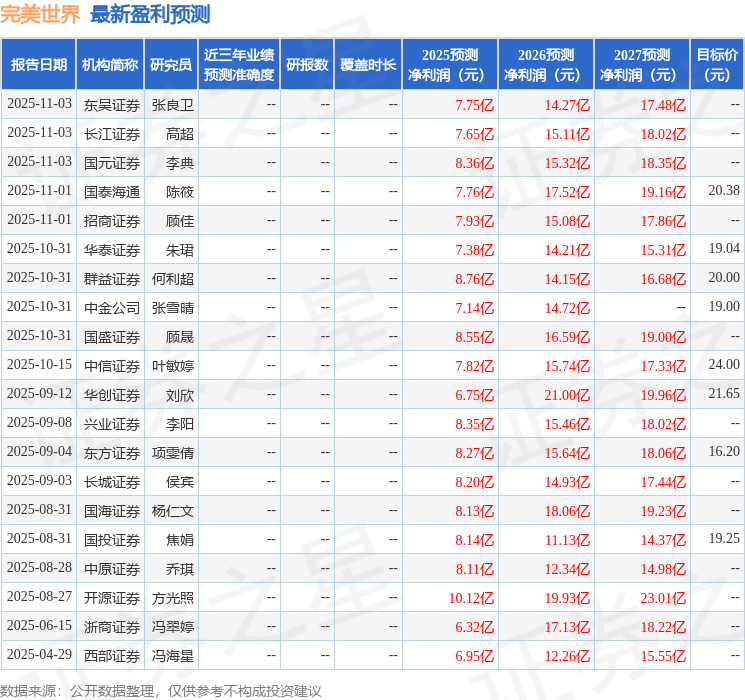Select 中原证券 institution cell
The width and height of the screenshot is (745, 700).
[x=112, y=569]
